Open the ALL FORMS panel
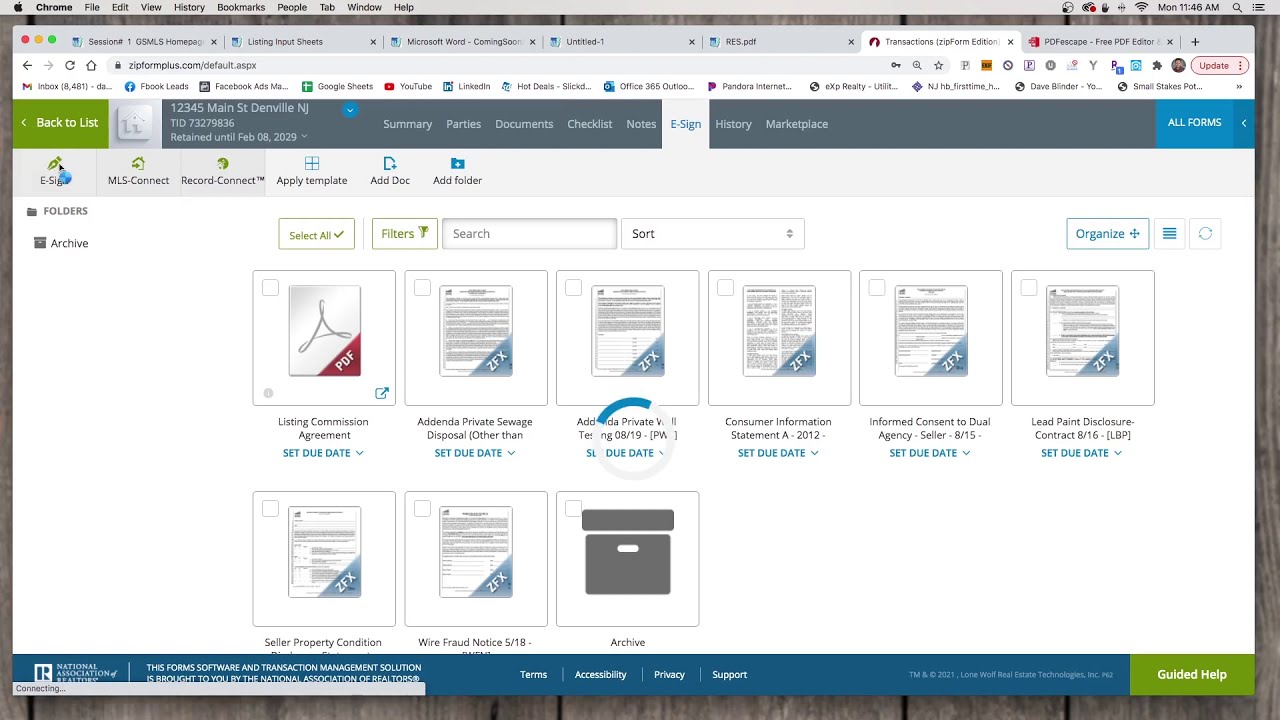 tap(1195, 123)
